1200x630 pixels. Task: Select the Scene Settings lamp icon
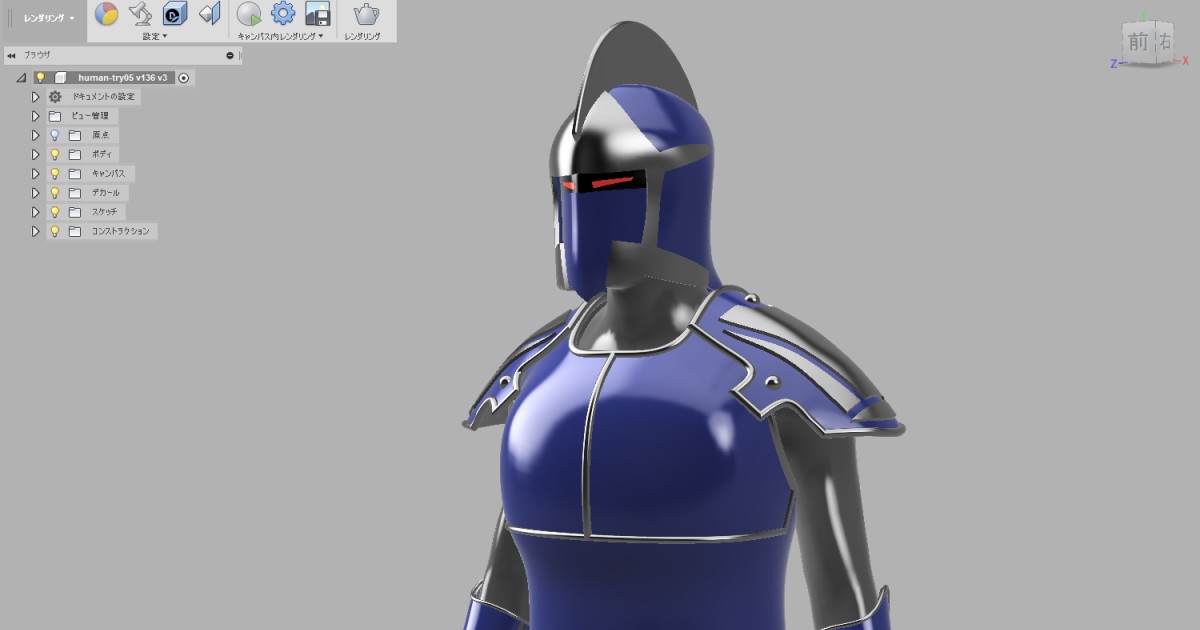pyautogui.click(x=141, y=14)
